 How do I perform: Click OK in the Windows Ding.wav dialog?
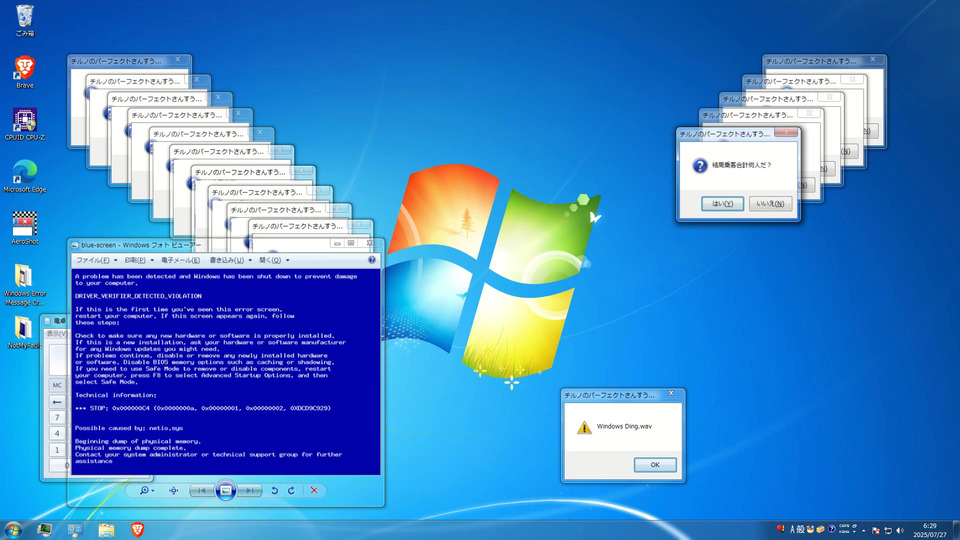(x=655, y=465)
